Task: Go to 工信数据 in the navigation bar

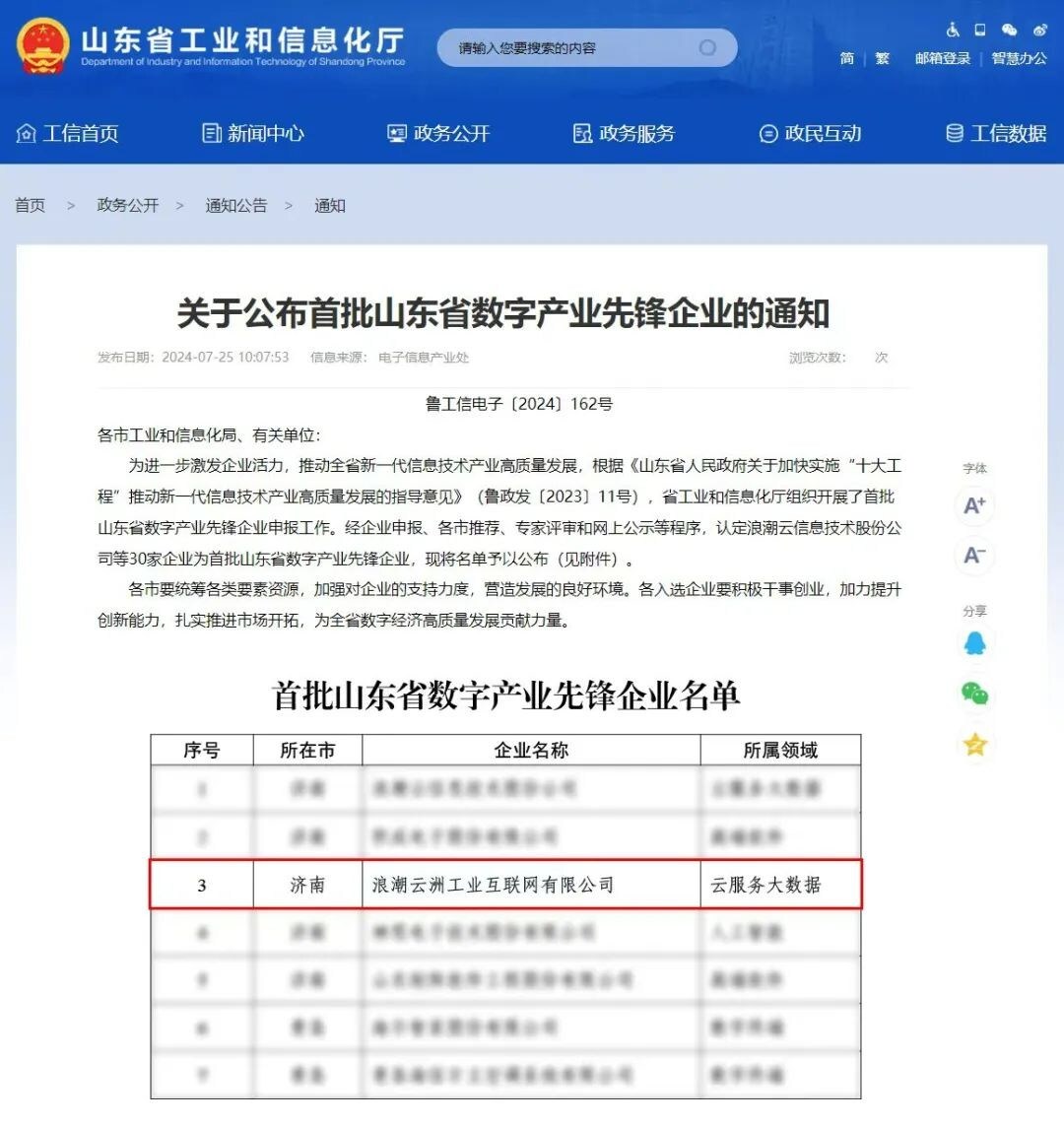Action: [x=996, y=133]
